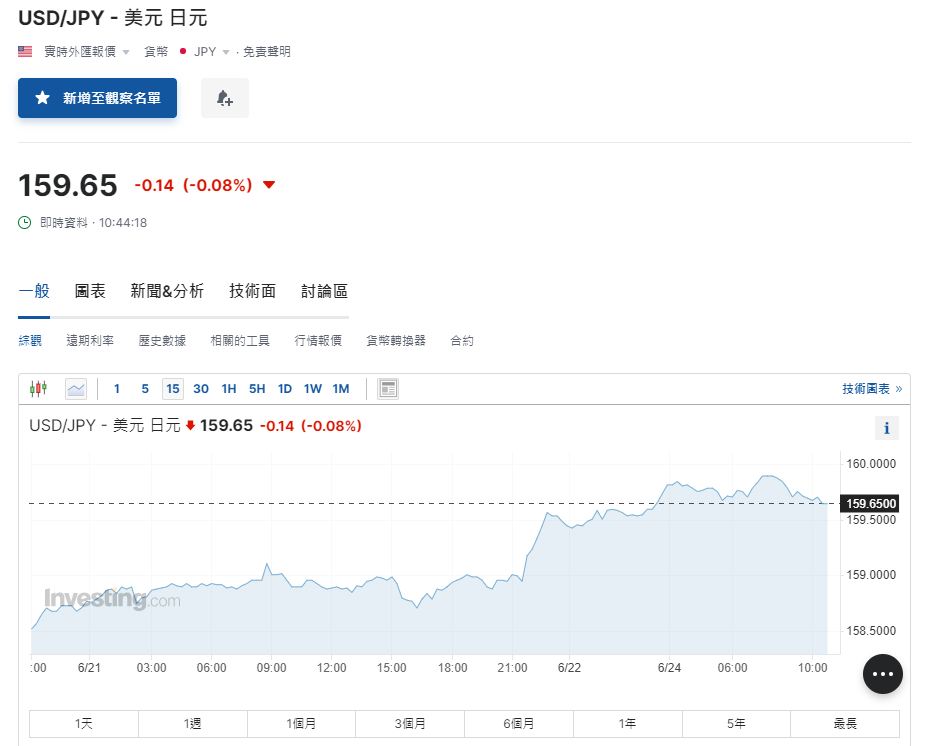
Task: Click the US flag icon
Action: tap(24, 50)
